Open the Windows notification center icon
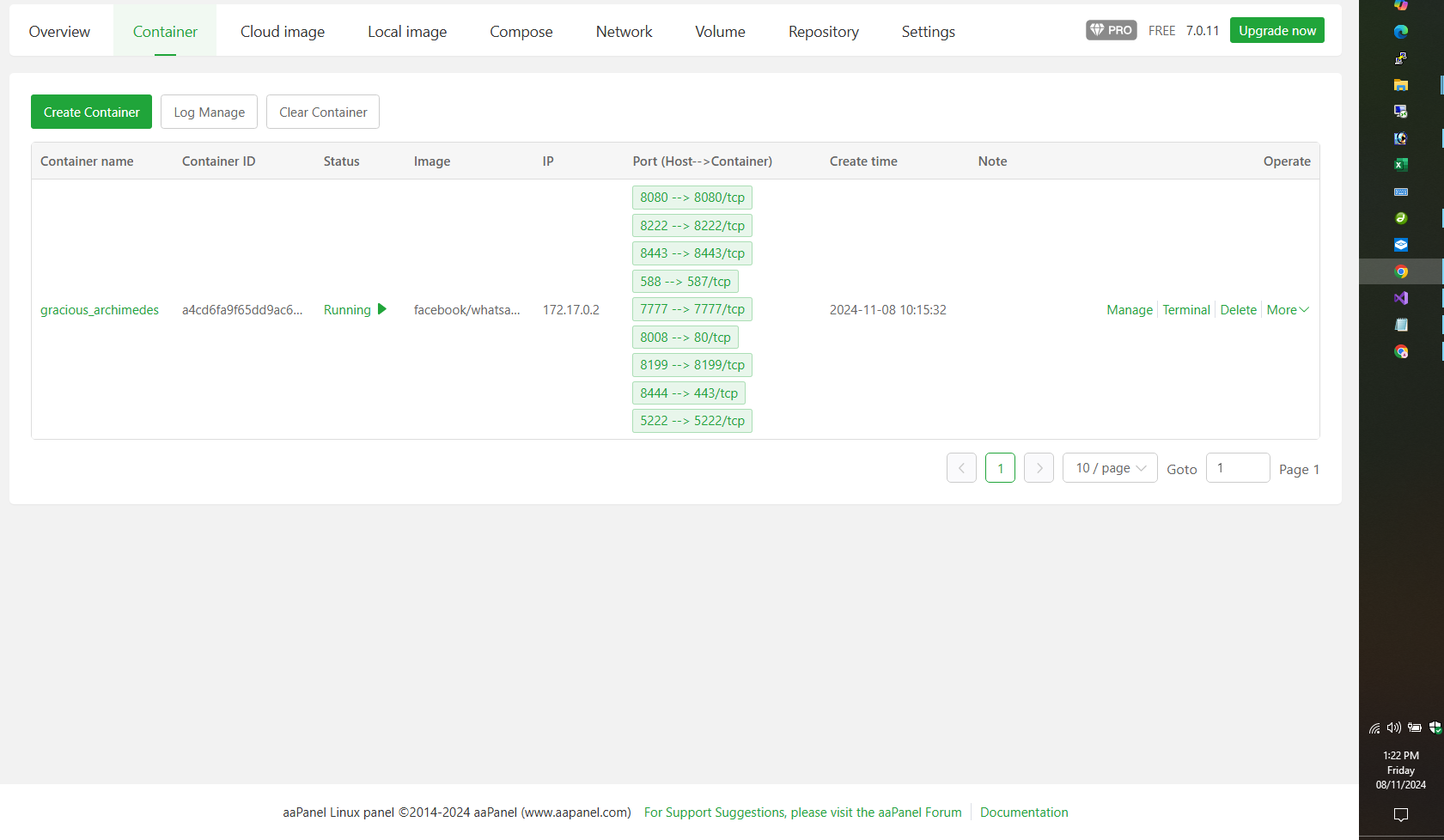This screenshot has height=840, width=1444. point(1400,814)
